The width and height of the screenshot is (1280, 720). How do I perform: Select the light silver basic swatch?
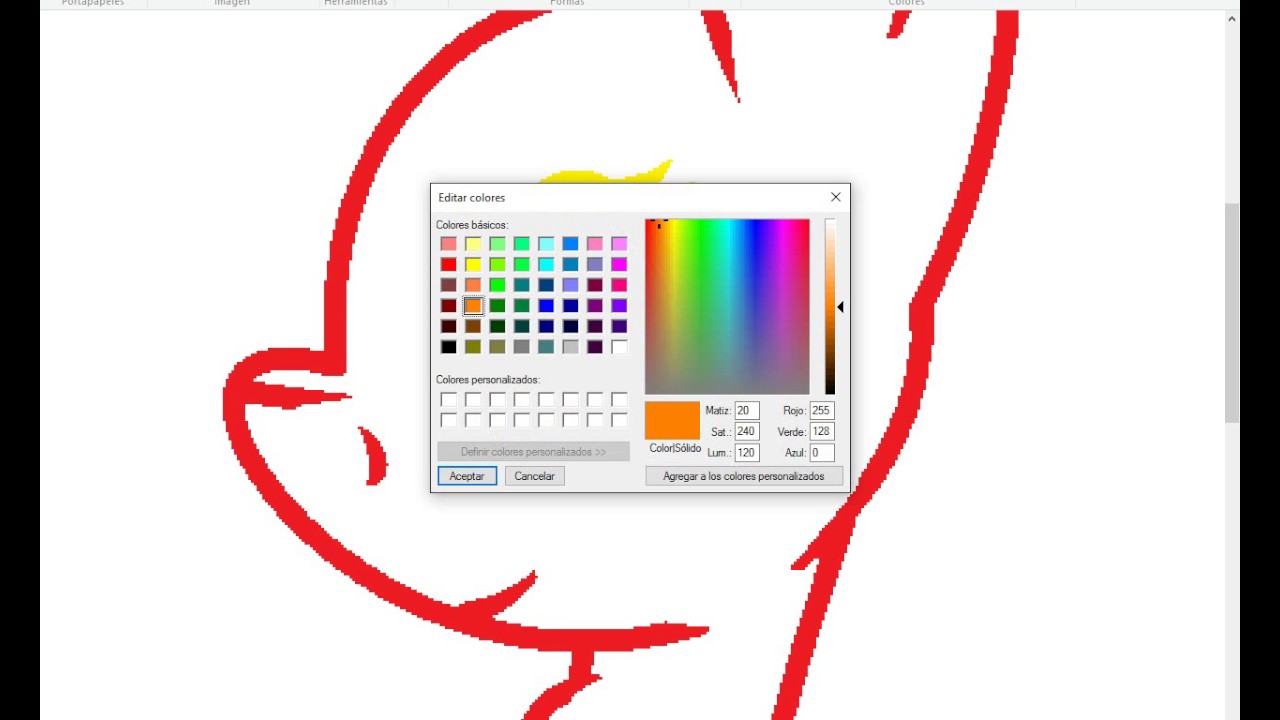[570, 347]
